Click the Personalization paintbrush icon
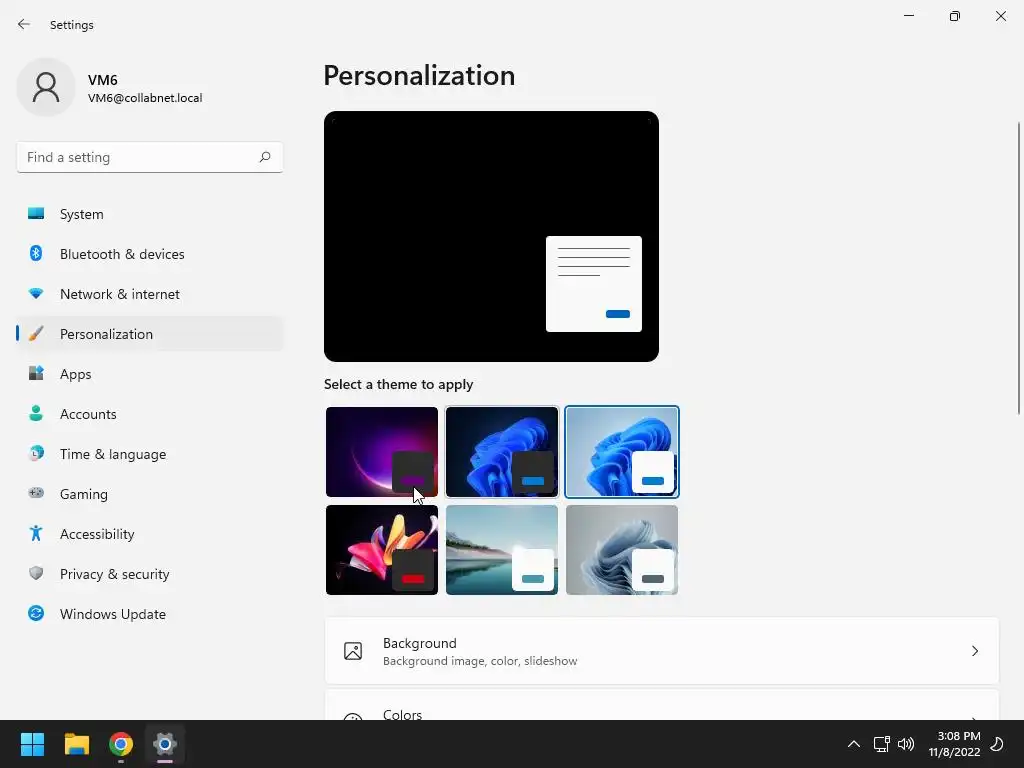Image resolution: width=1024 pixels, height=768 pixels. point(36,334)
